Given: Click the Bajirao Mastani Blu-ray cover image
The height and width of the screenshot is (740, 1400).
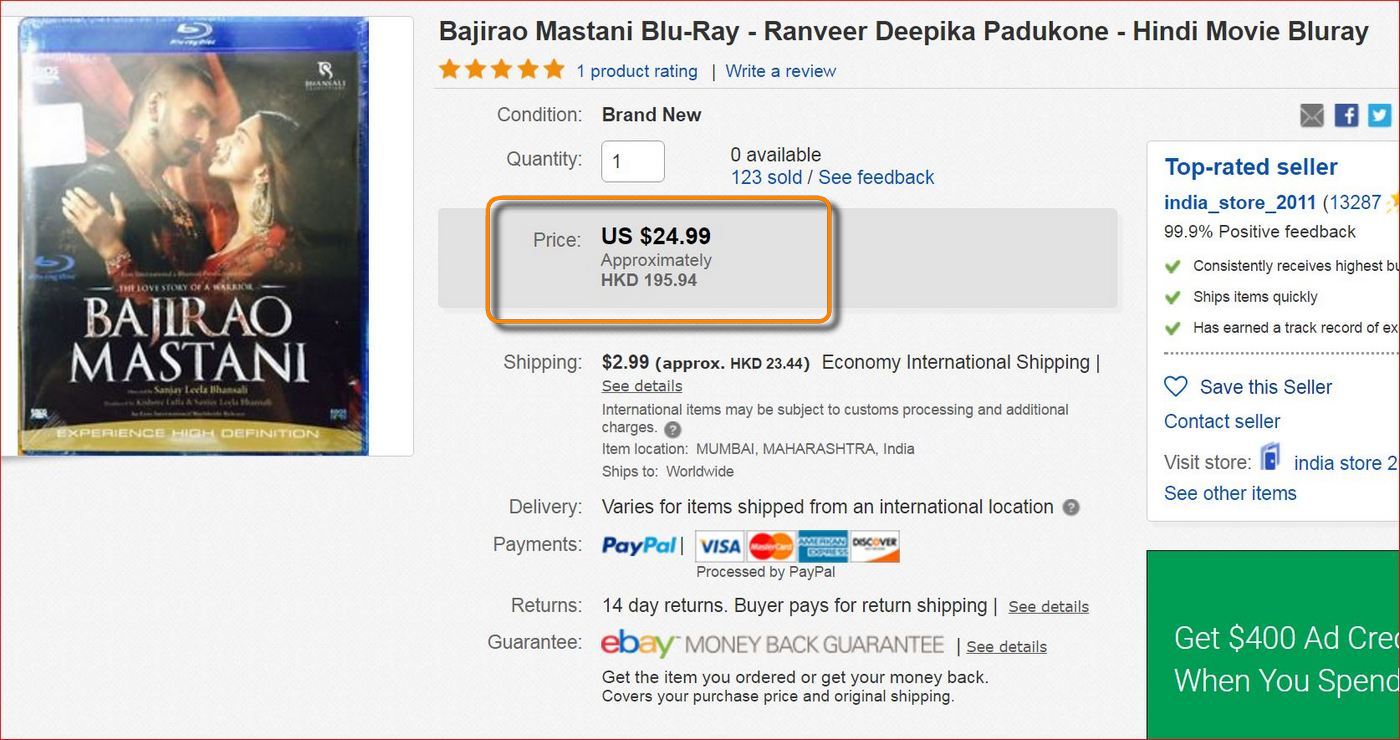Looking at the screenshot, I should click(x=193, y=236).
